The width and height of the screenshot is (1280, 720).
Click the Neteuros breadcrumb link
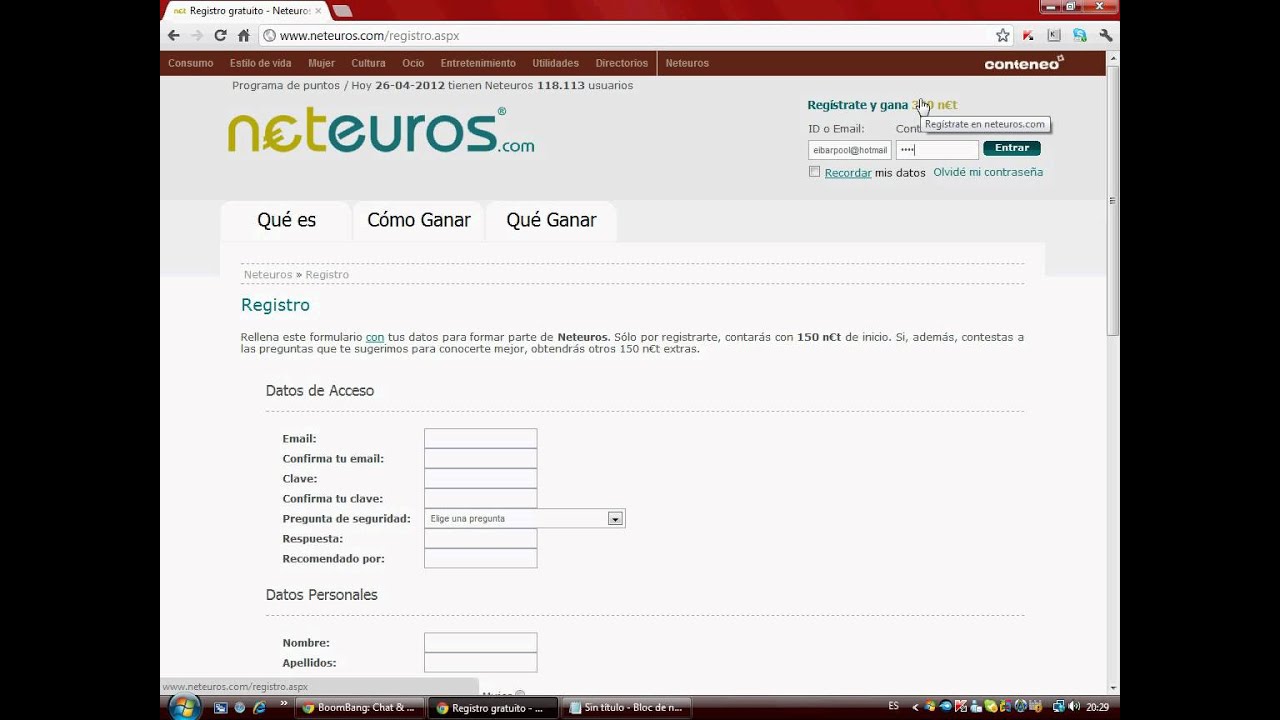coord(268,274)
